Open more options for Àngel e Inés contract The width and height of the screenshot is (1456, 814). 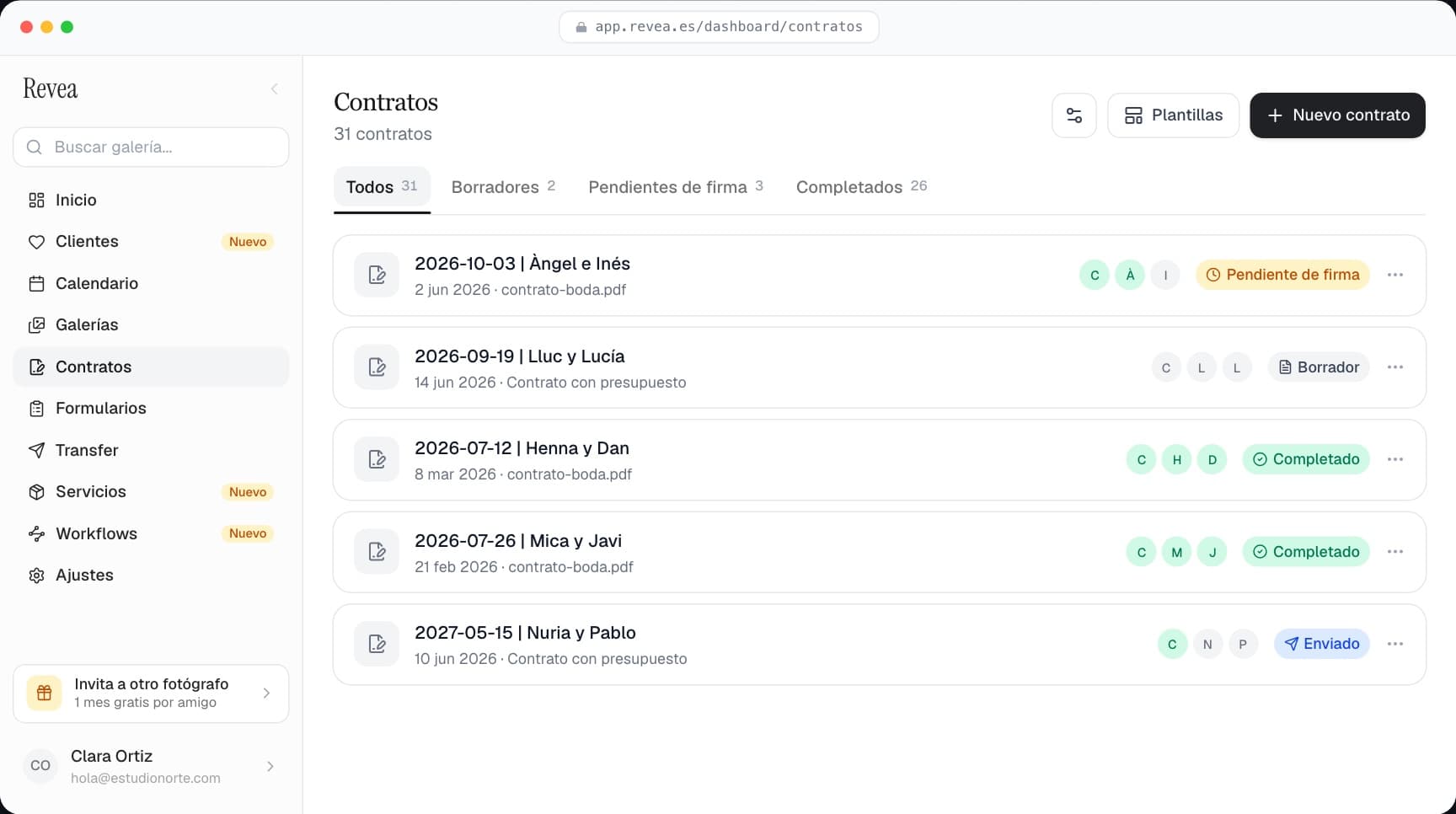click(x=1395, y=275)
